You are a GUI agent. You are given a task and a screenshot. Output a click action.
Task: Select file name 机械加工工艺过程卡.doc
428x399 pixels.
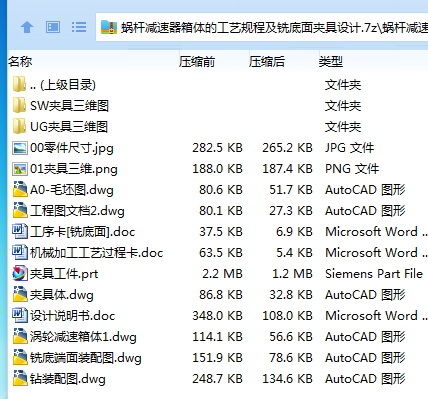click(x=97, y=253)
